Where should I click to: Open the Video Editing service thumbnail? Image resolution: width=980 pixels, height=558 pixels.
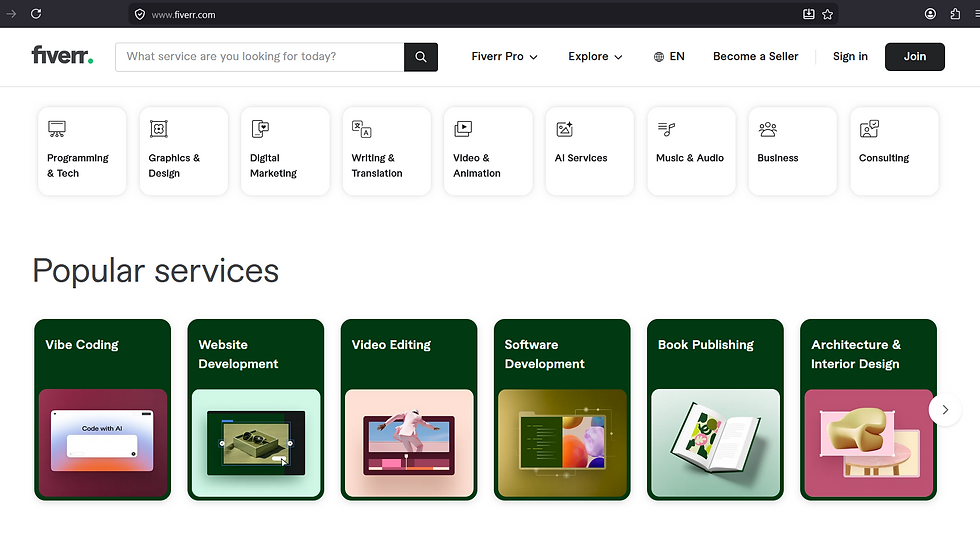point(409,443)
